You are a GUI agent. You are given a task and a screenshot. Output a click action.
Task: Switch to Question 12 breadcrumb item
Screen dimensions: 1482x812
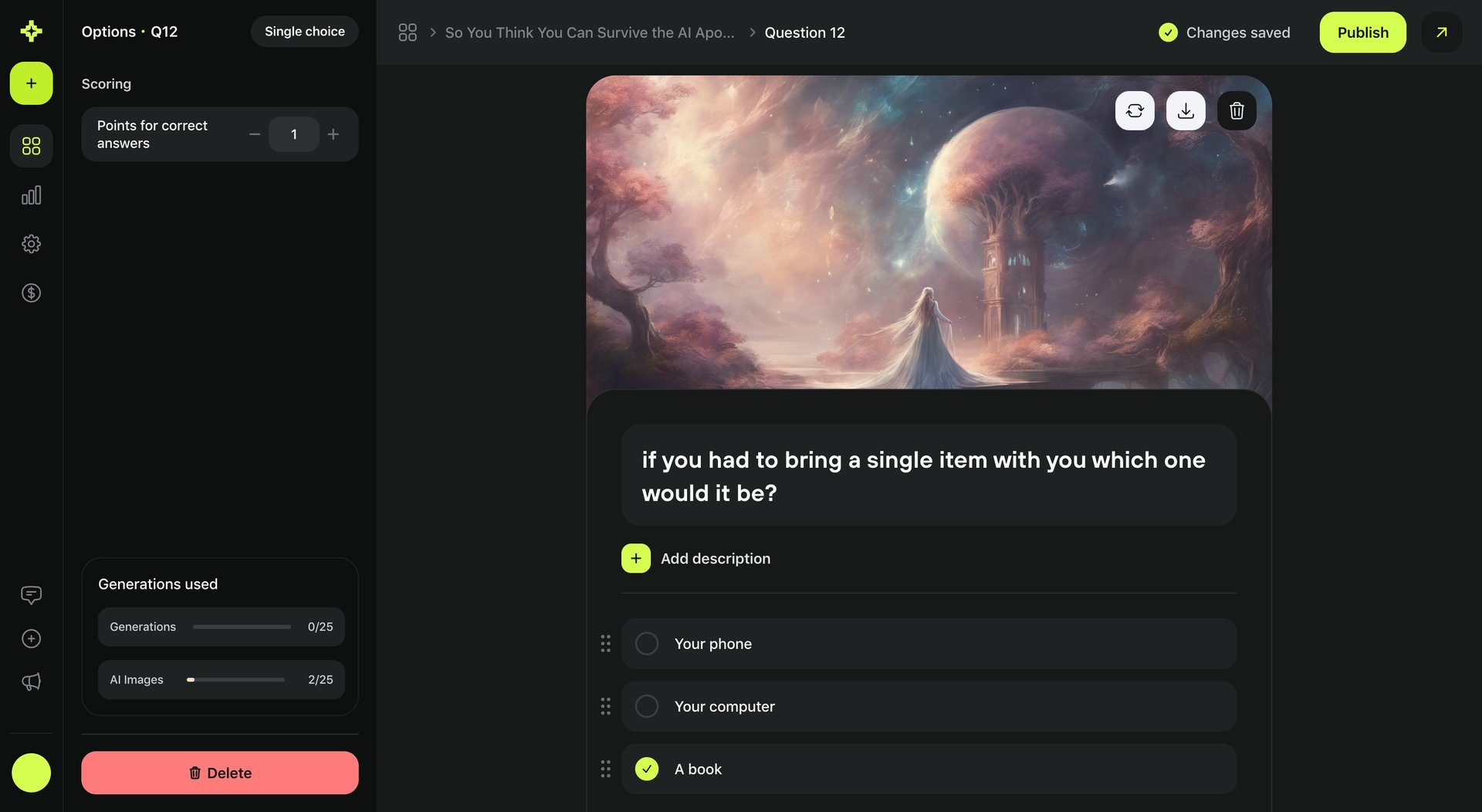coord(805,32)
